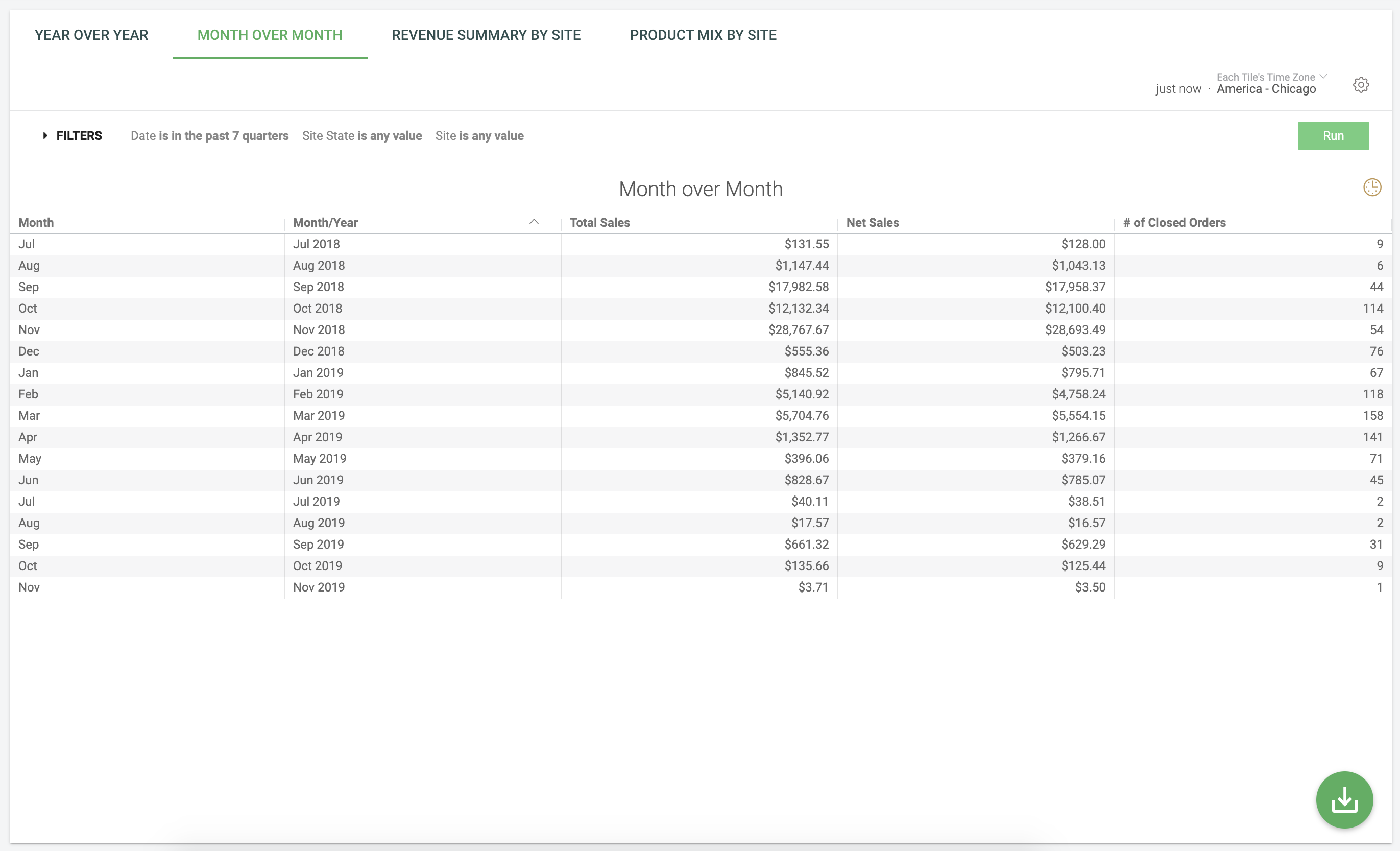Click the $12,100.40 net sales value
Screen dimensions: 1400x851
pos(1075,309)
